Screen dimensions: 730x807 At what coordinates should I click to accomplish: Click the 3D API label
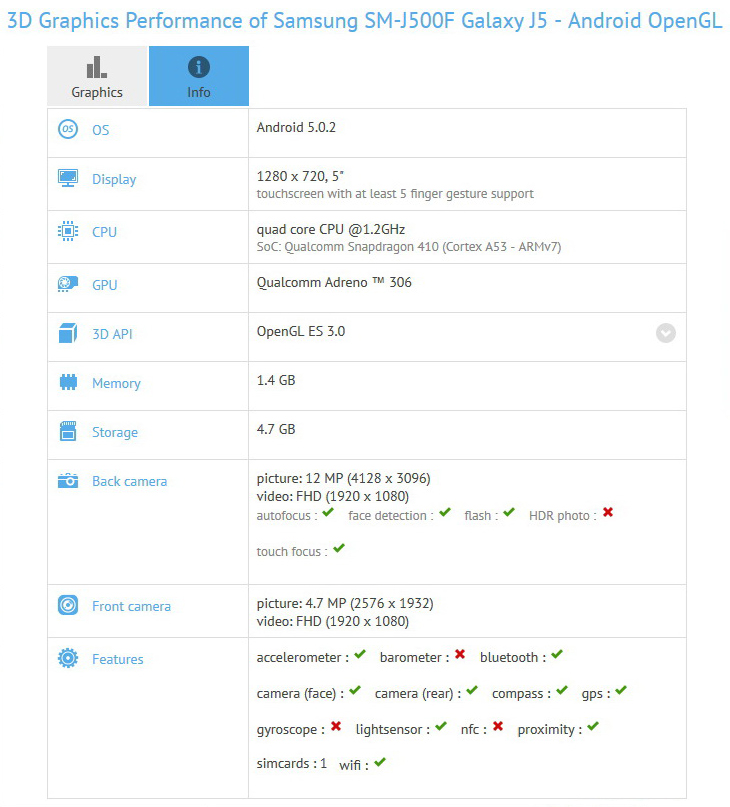click(112, 334)
